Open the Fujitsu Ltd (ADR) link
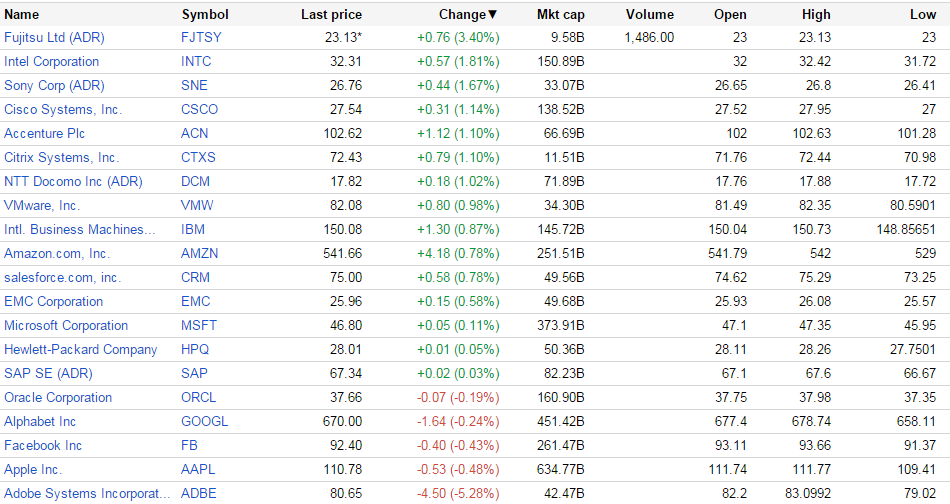 pyautogui.click(x=54, y=37)
